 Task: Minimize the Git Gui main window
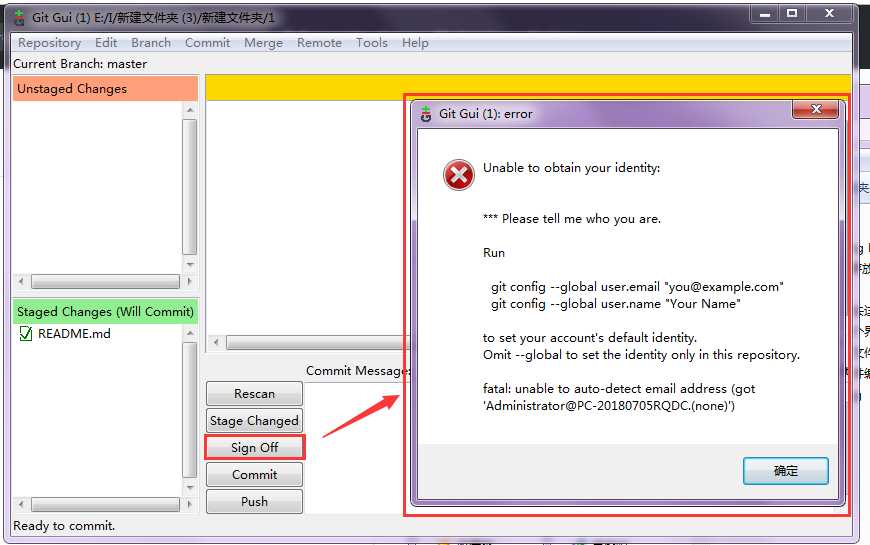tap(765, 14)
